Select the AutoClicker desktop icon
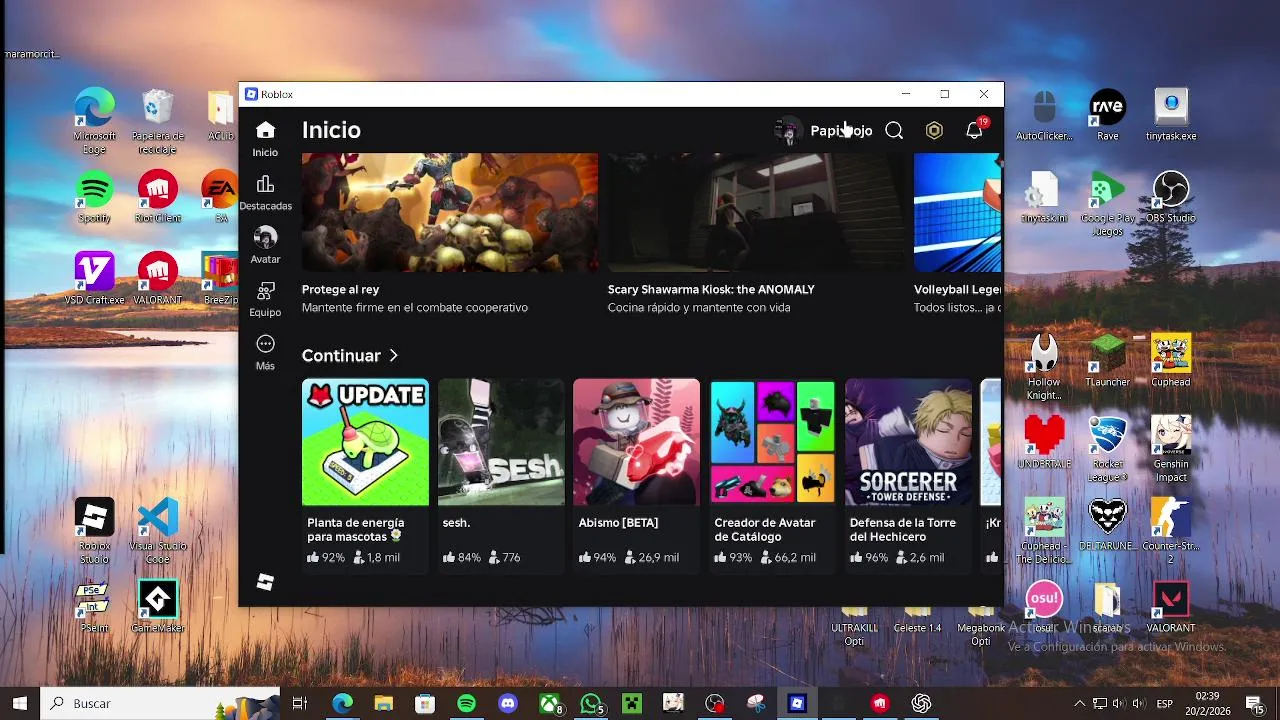This screenshot has width=1280, height=720. coord(1044,115)
